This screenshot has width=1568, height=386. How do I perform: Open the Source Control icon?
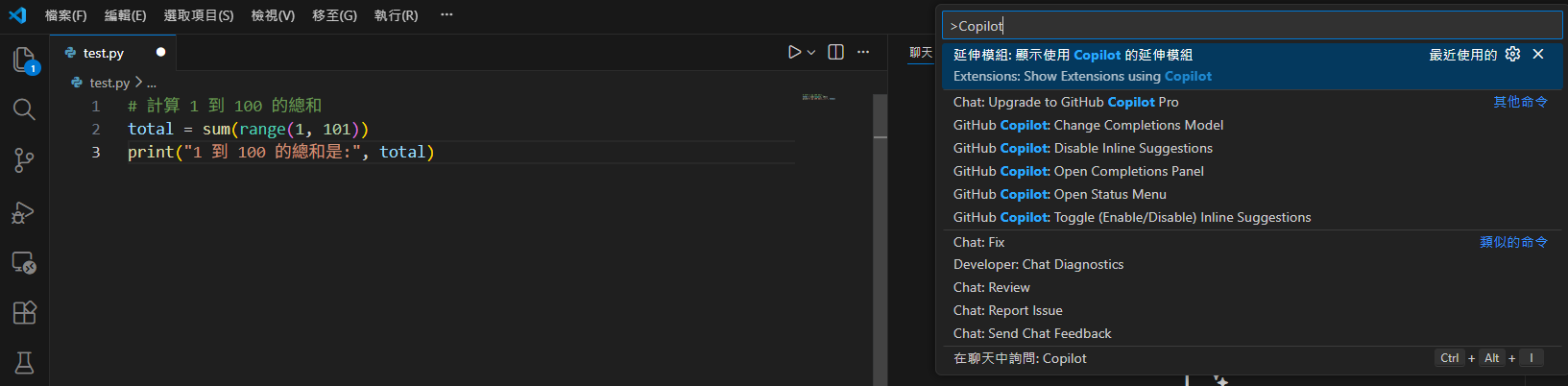pos(24,160)
